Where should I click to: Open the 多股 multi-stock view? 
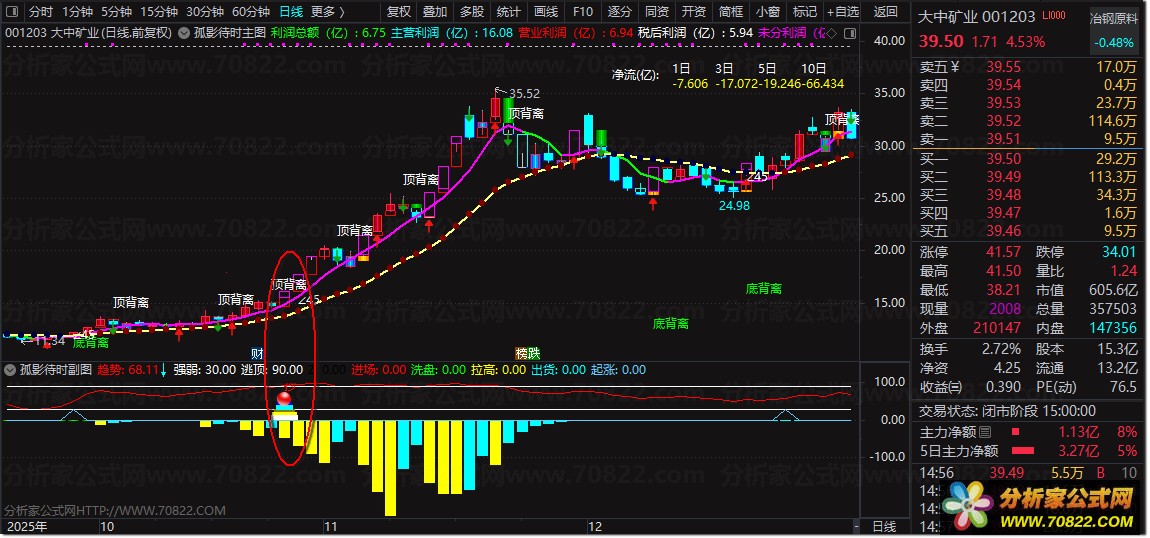472,12
